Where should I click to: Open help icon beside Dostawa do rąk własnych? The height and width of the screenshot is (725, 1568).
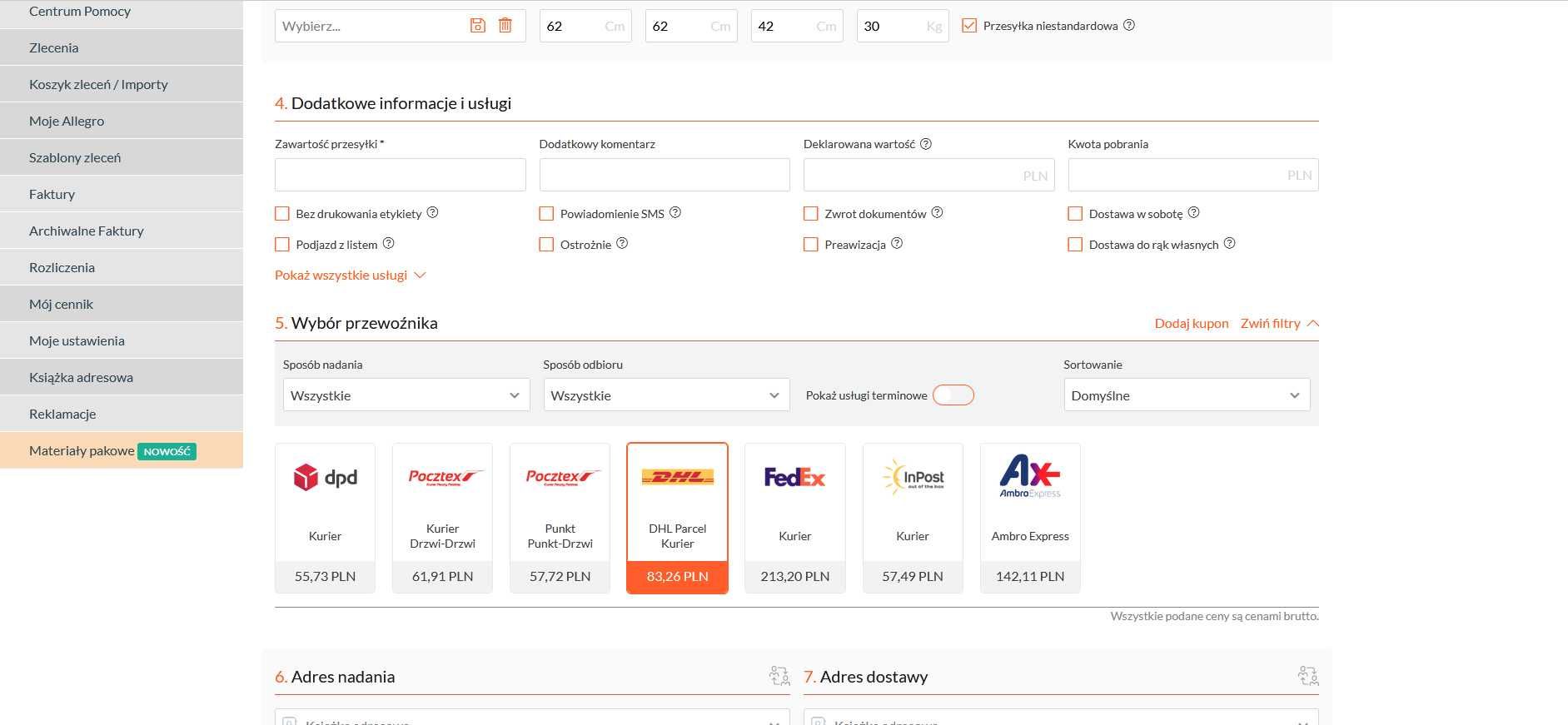(1230, 244)
